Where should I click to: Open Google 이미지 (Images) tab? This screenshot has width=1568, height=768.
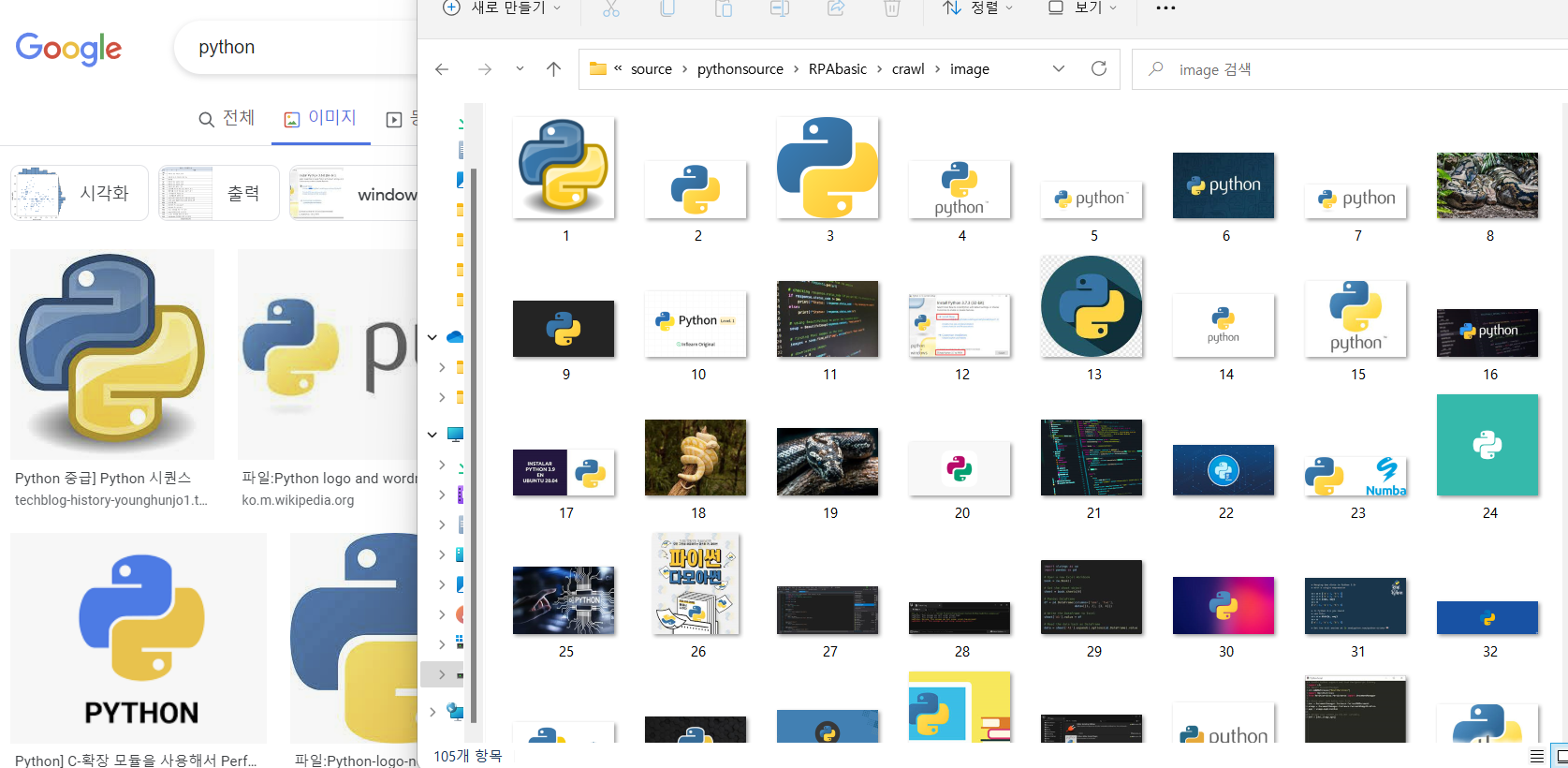point(320,118)
